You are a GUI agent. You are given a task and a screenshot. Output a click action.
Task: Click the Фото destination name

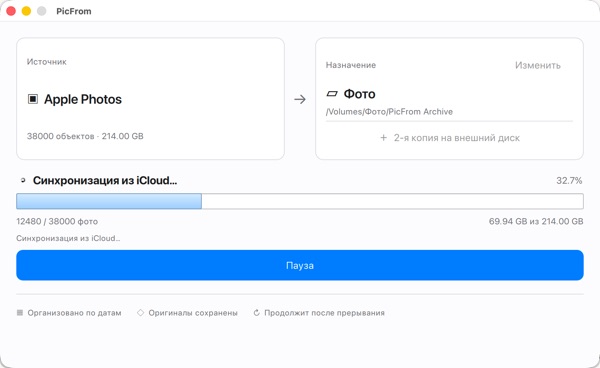tap(359, 94)
